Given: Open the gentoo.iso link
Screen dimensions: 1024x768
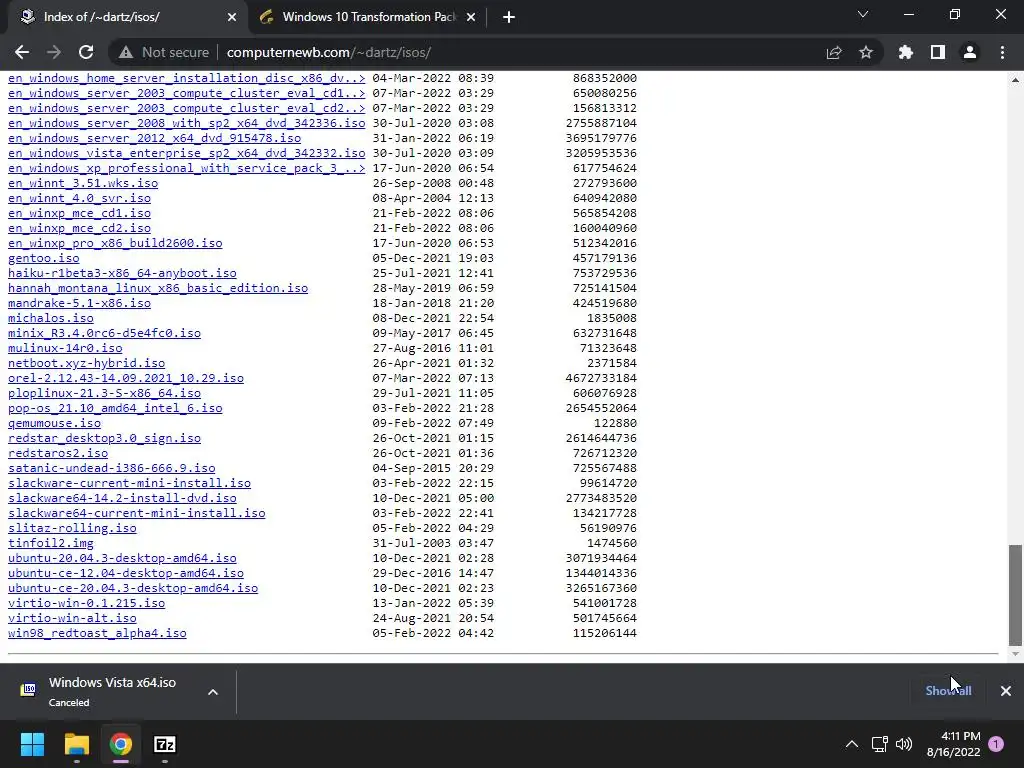Looking at the screenshot, I should click(x=44, y=259).
